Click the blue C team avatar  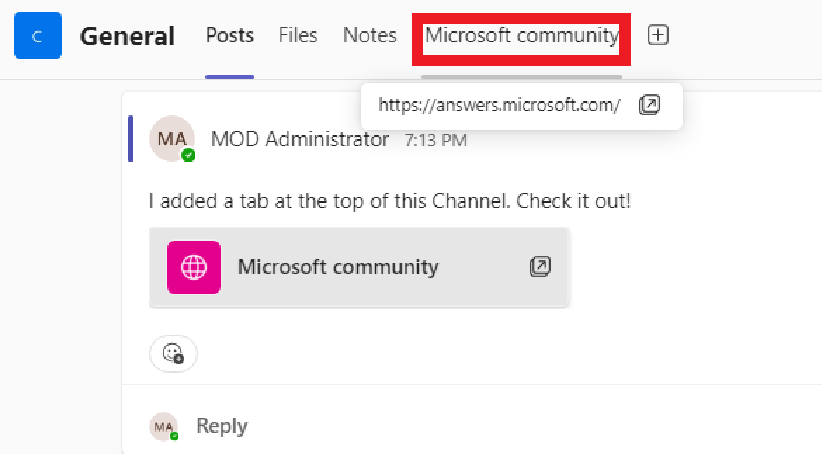point(38,36)
